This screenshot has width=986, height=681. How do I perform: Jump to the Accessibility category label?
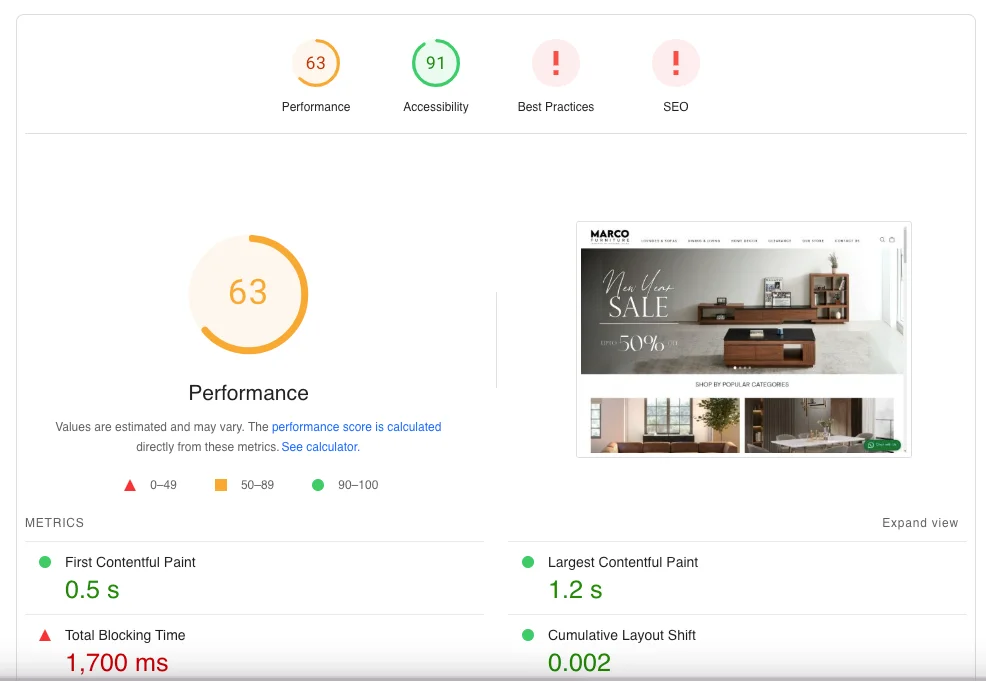click(436, 107)
